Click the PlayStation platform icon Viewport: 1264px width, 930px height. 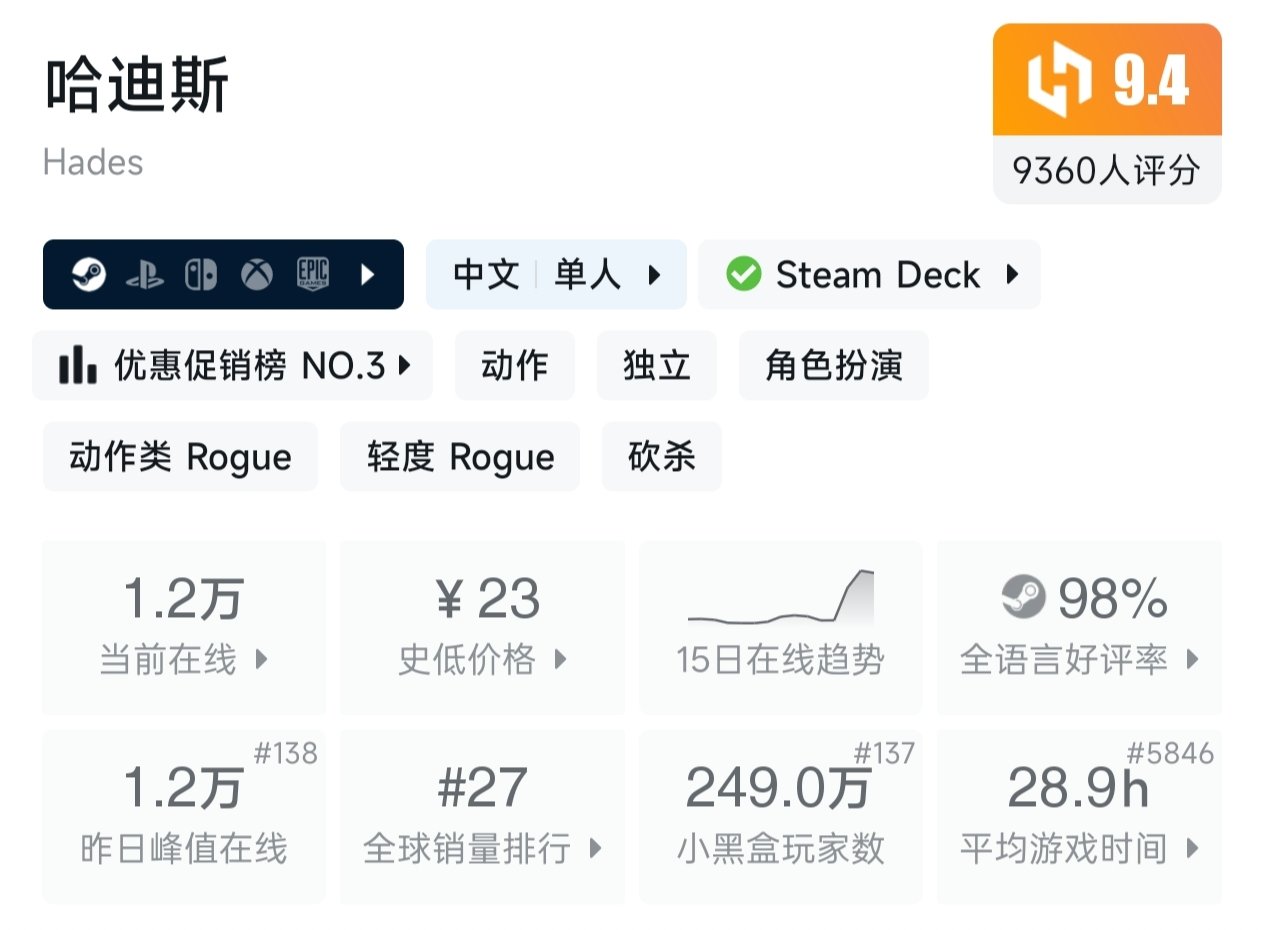(x=144, y=275)
